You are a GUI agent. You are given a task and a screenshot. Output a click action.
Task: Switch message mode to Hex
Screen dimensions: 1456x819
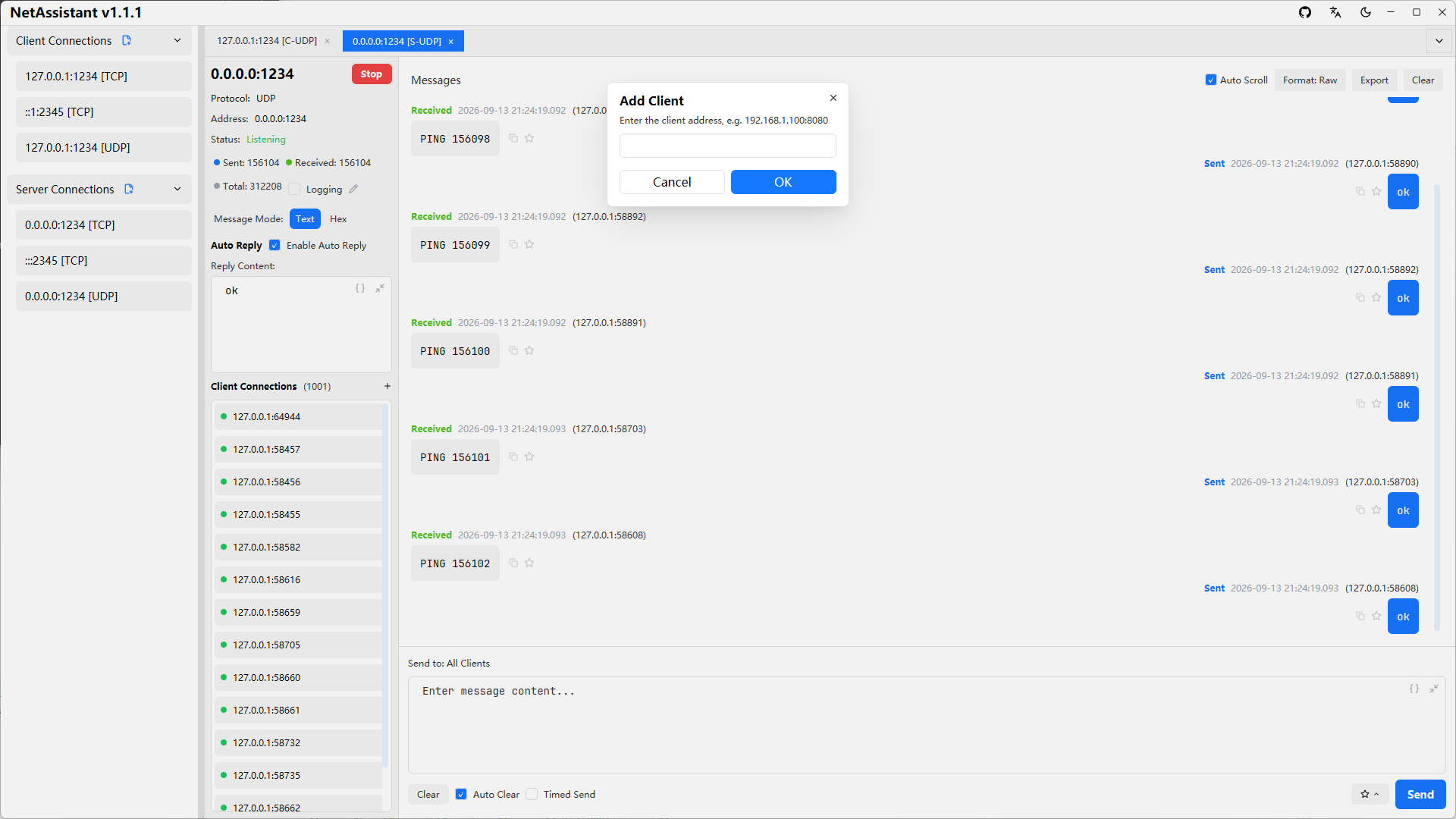(x=338, y=218)
